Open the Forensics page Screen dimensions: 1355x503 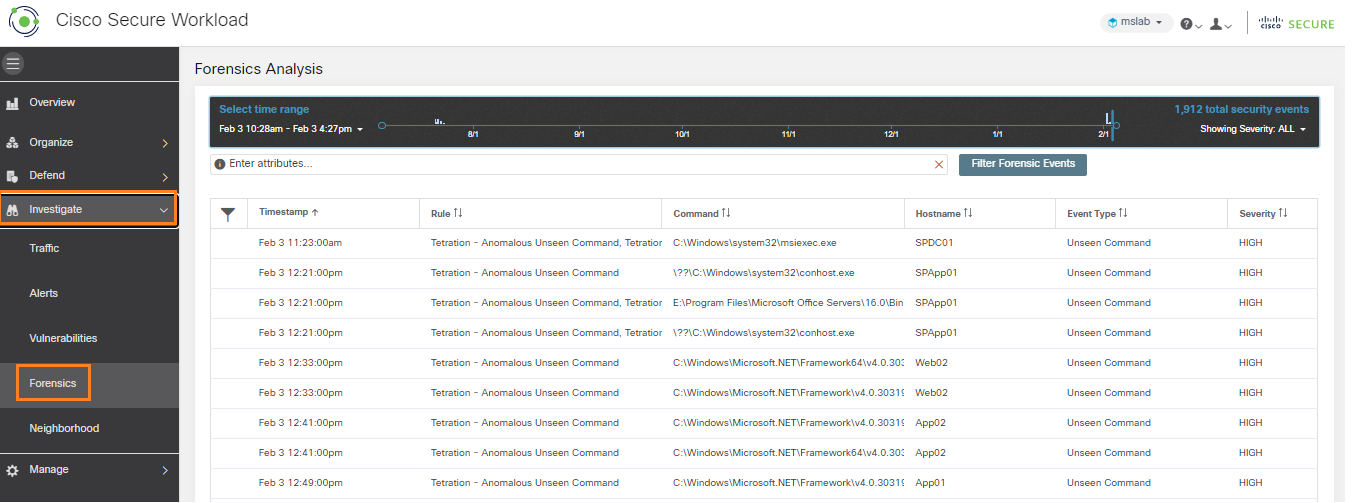click(54, 383)
